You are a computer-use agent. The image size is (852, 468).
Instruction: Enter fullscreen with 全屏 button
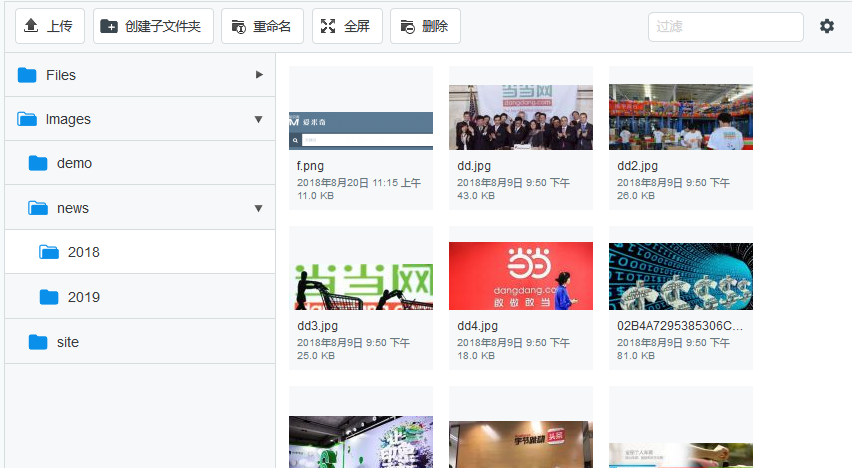tap(347, 26)
